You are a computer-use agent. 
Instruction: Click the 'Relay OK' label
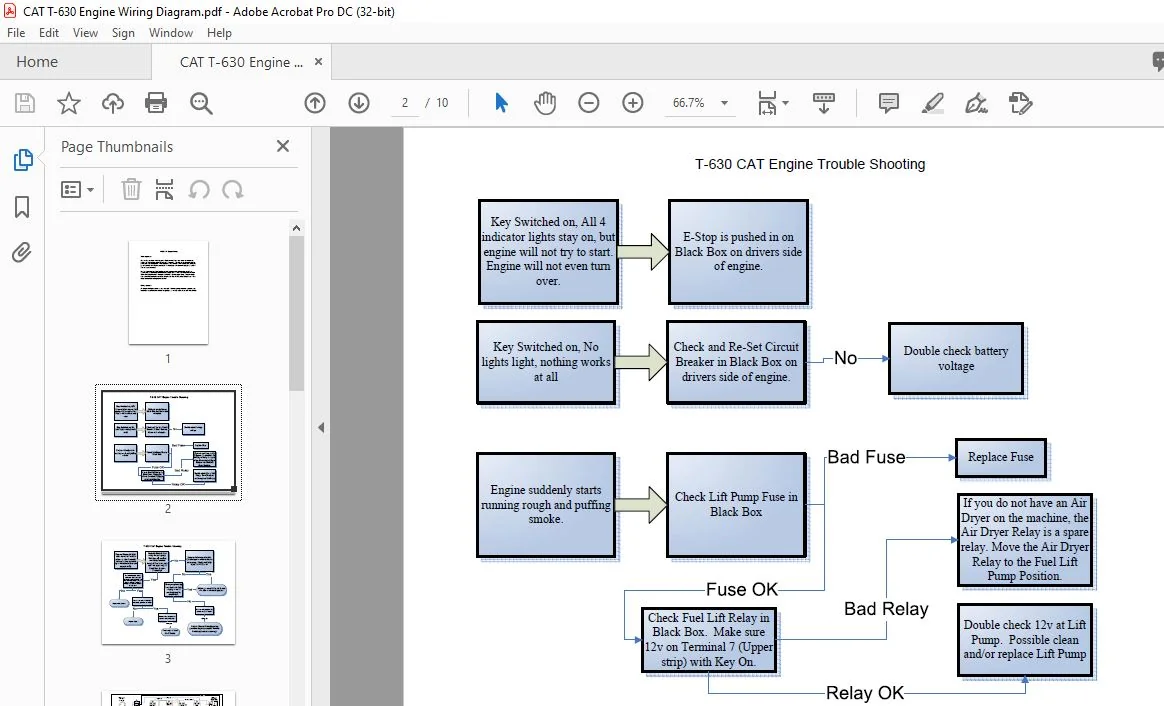pyautogui.click(x=865, y=693)
